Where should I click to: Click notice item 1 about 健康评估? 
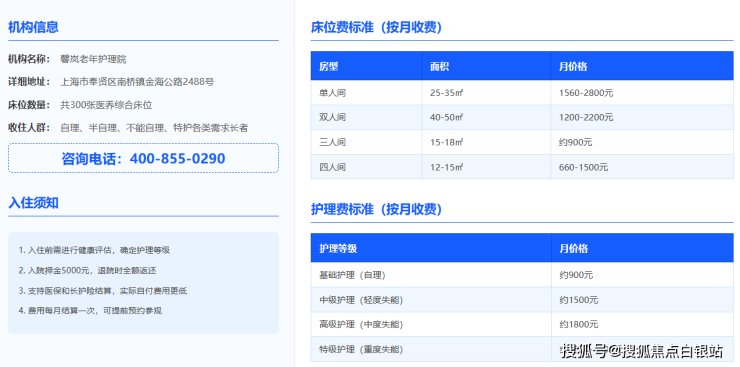coord(94,250)
